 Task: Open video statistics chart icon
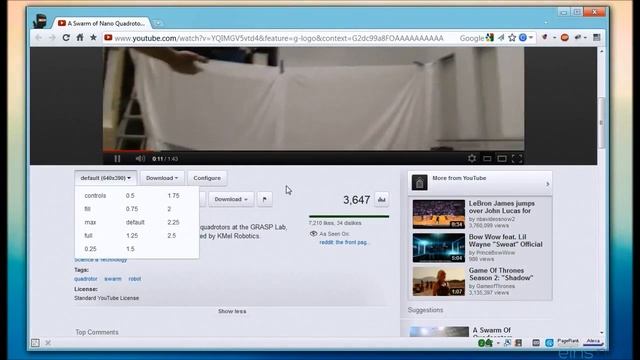pos(382,200)
